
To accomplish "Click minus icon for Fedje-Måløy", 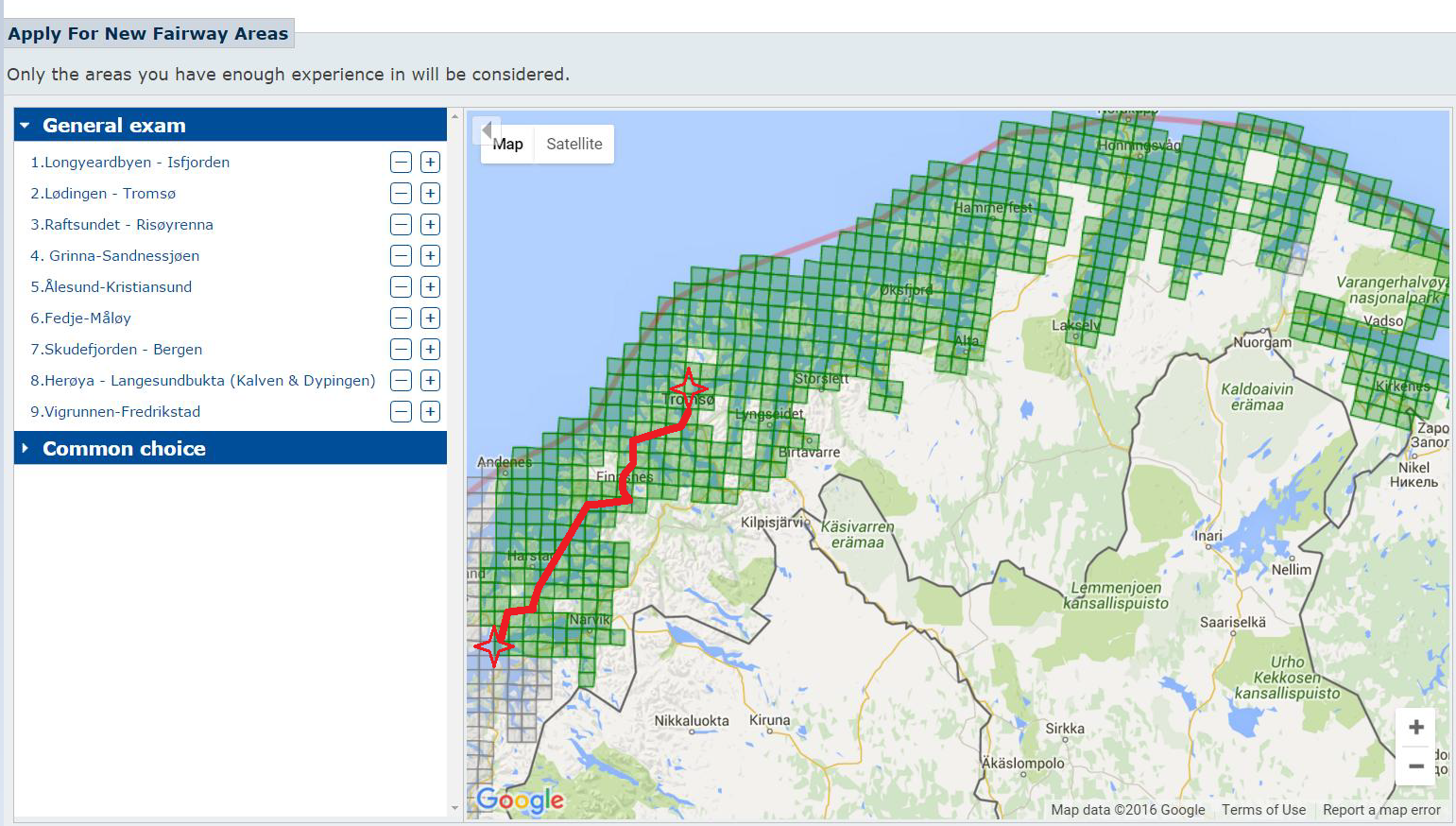I will click(402, 318).
